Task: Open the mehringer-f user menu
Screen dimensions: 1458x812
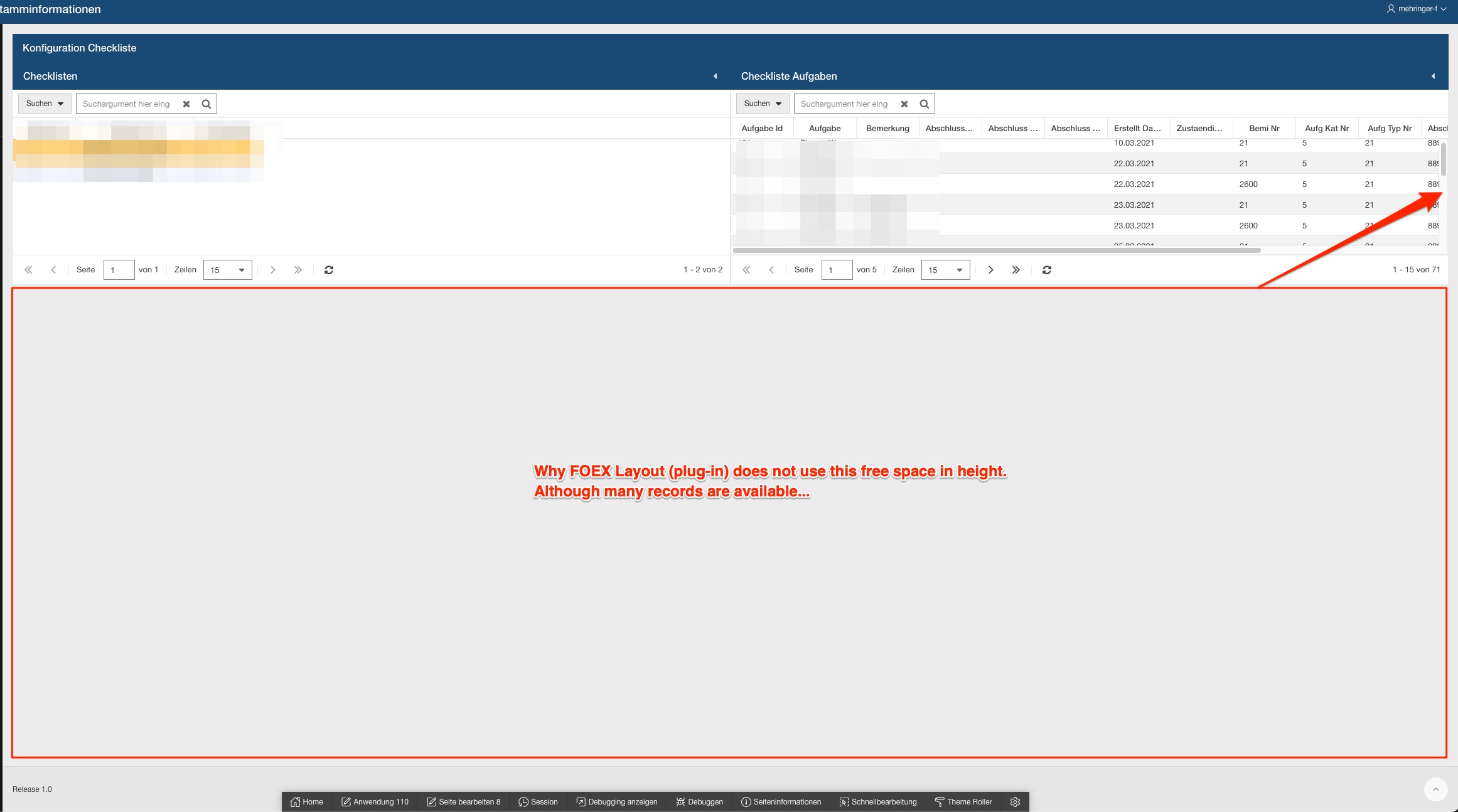Action: point(1417,9)
